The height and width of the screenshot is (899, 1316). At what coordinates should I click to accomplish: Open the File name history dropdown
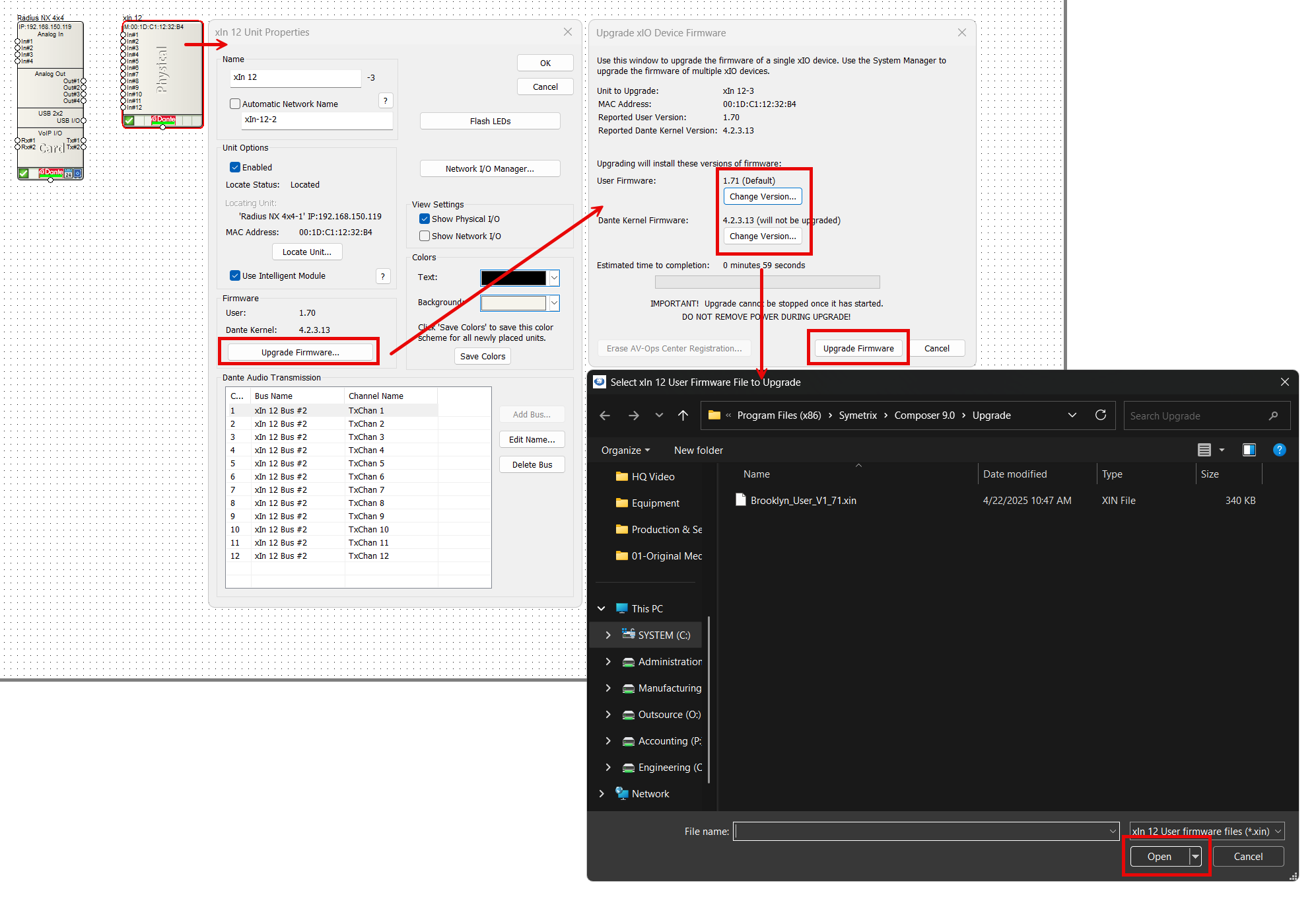(1113, 832)
